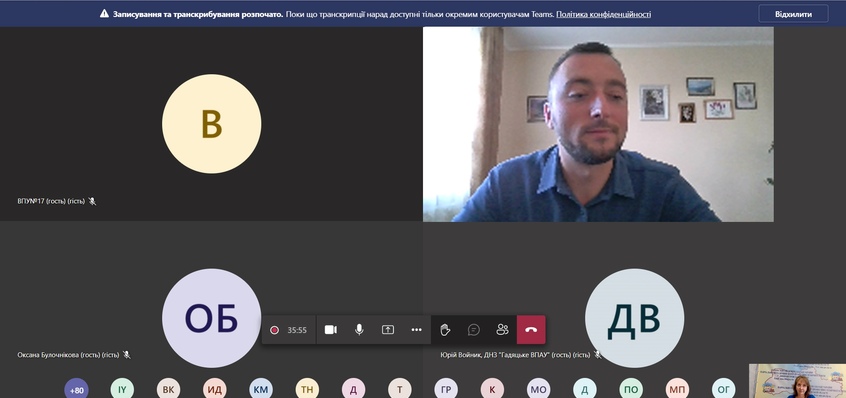
Task: Select the ОБ avatar of Оксана Булочнікова
Action: click(212, 318)
